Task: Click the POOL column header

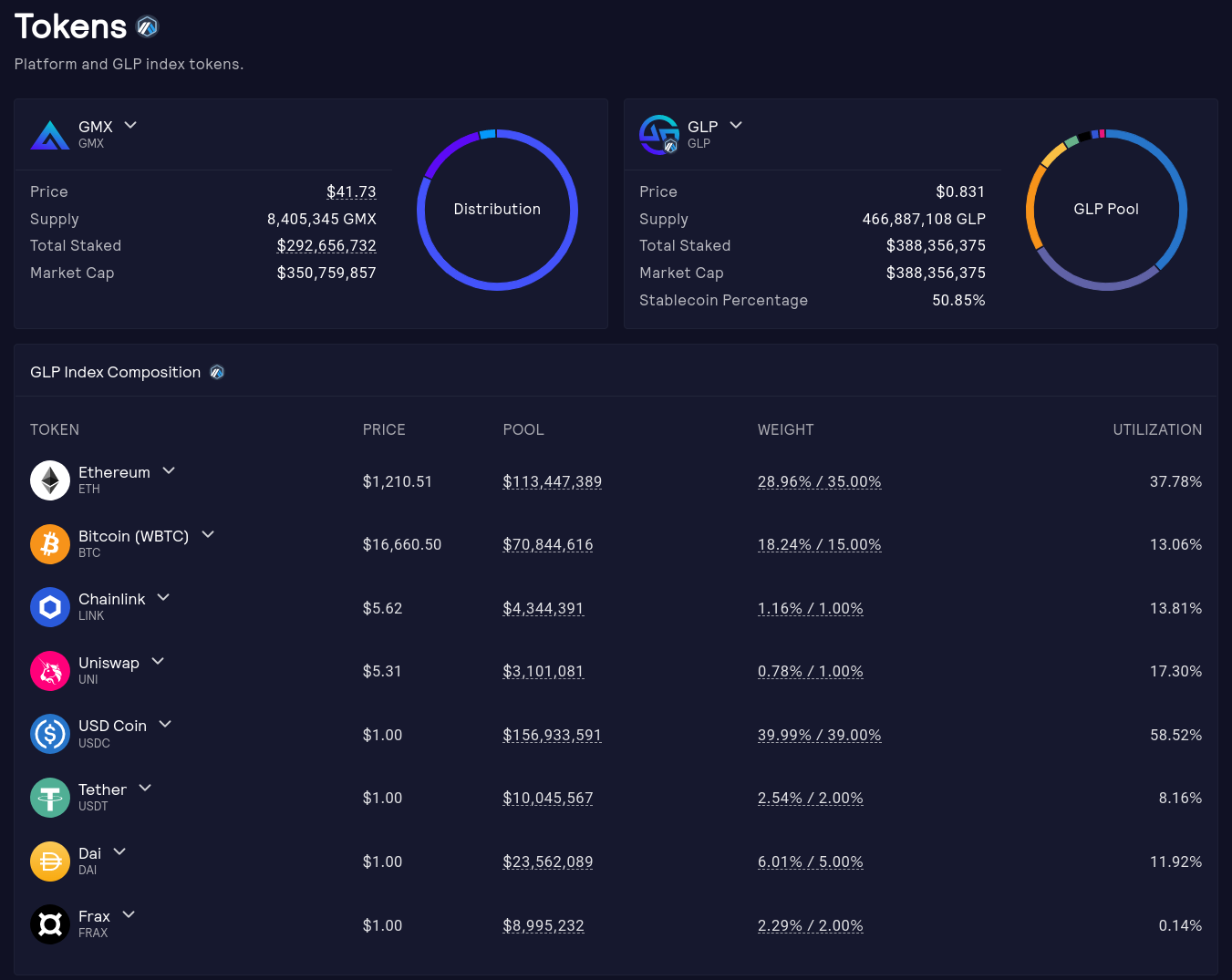Action: (x=523, y=429)
